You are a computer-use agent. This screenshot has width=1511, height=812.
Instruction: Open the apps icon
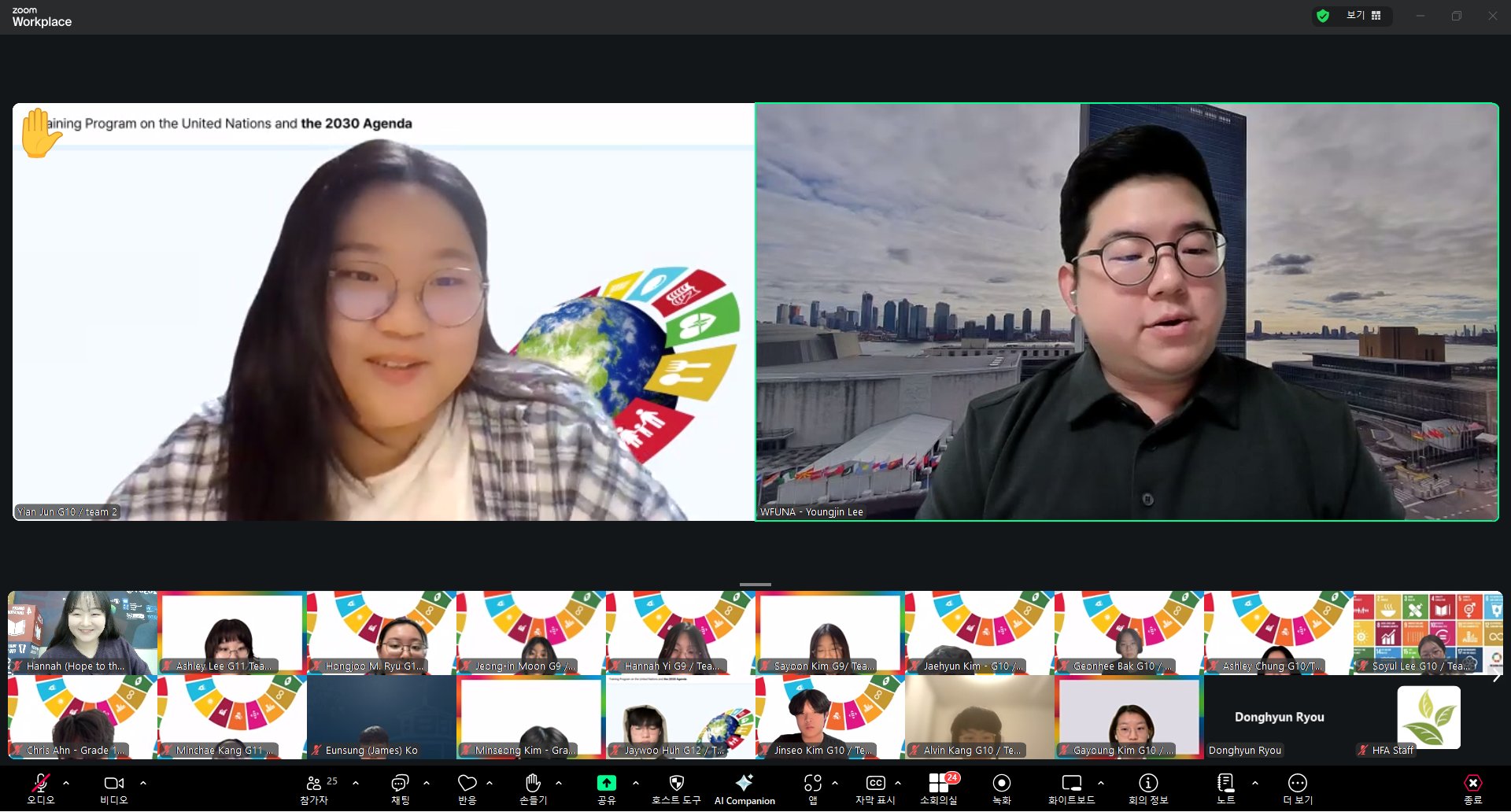(x=813, y=783)
